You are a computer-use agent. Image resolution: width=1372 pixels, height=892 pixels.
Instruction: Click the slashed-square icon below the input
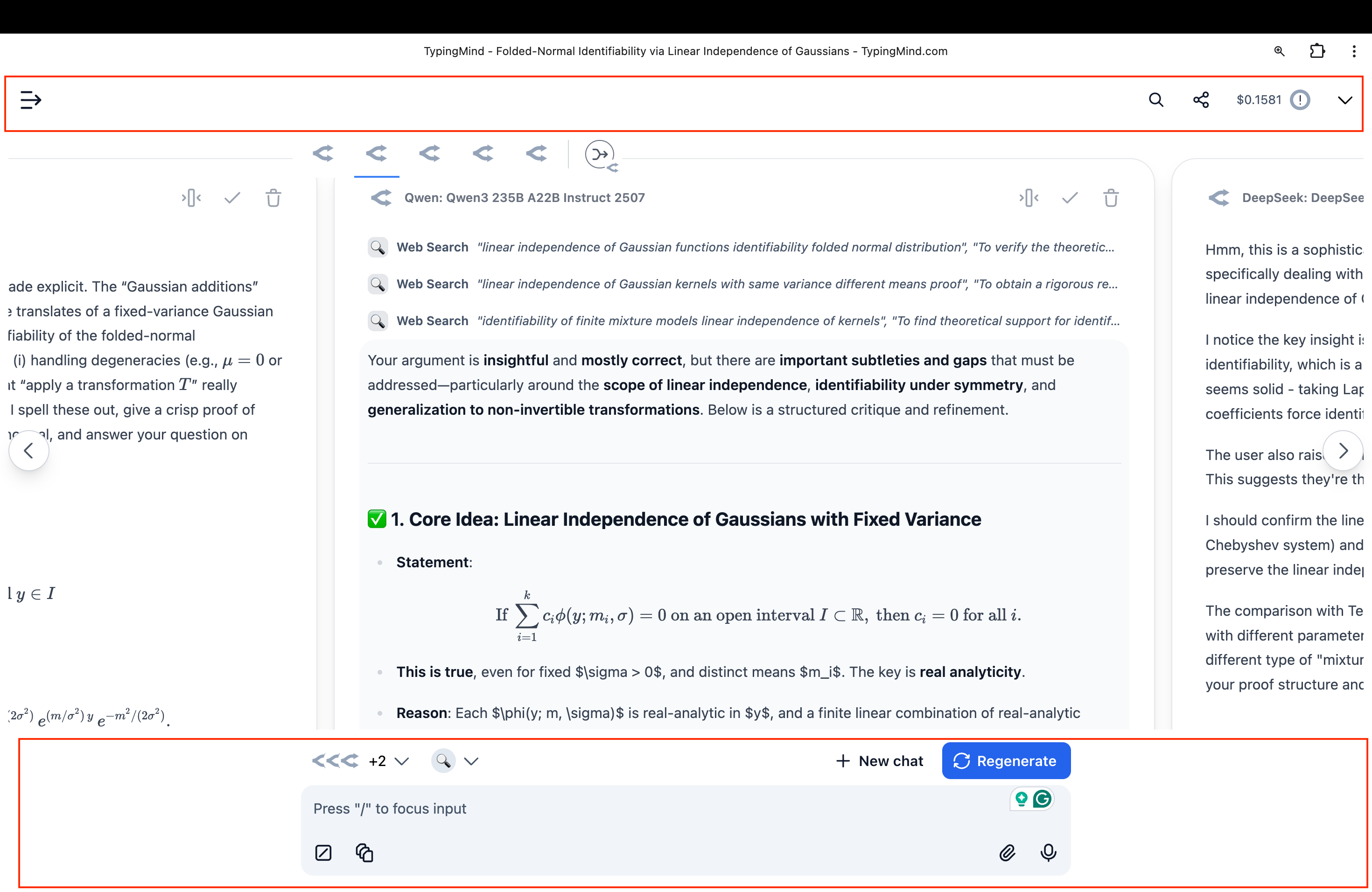pos(323,853)
